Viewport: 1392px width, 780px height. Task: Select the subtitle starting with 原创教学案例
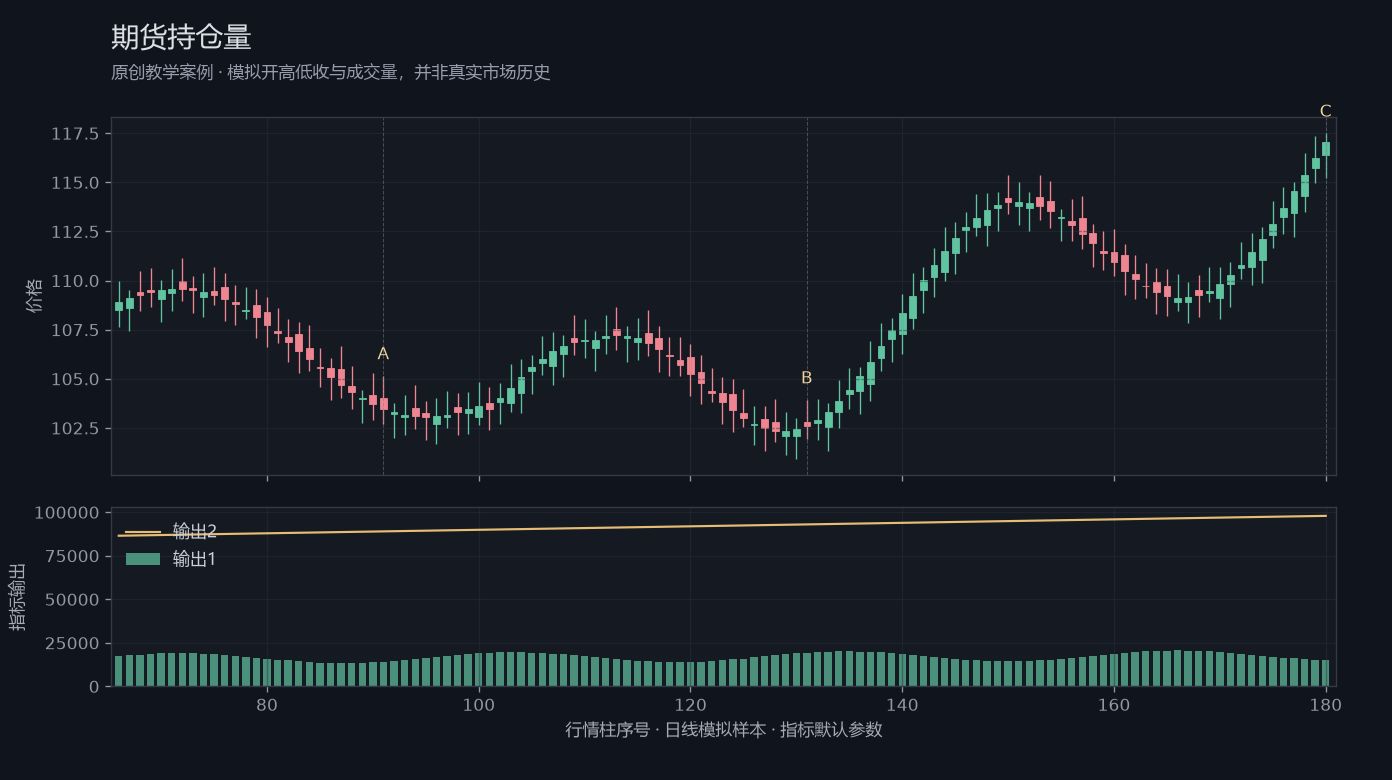(x=331, y=73)
